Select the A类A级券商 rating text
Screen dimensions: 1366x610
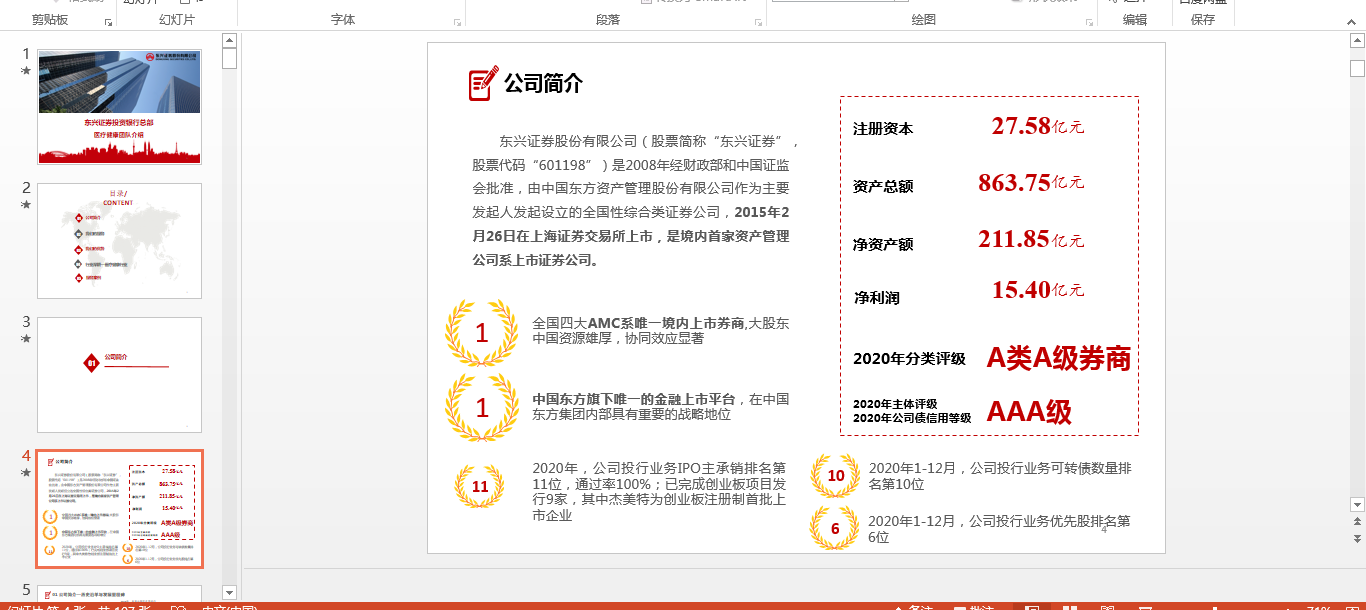(1059, 358)
